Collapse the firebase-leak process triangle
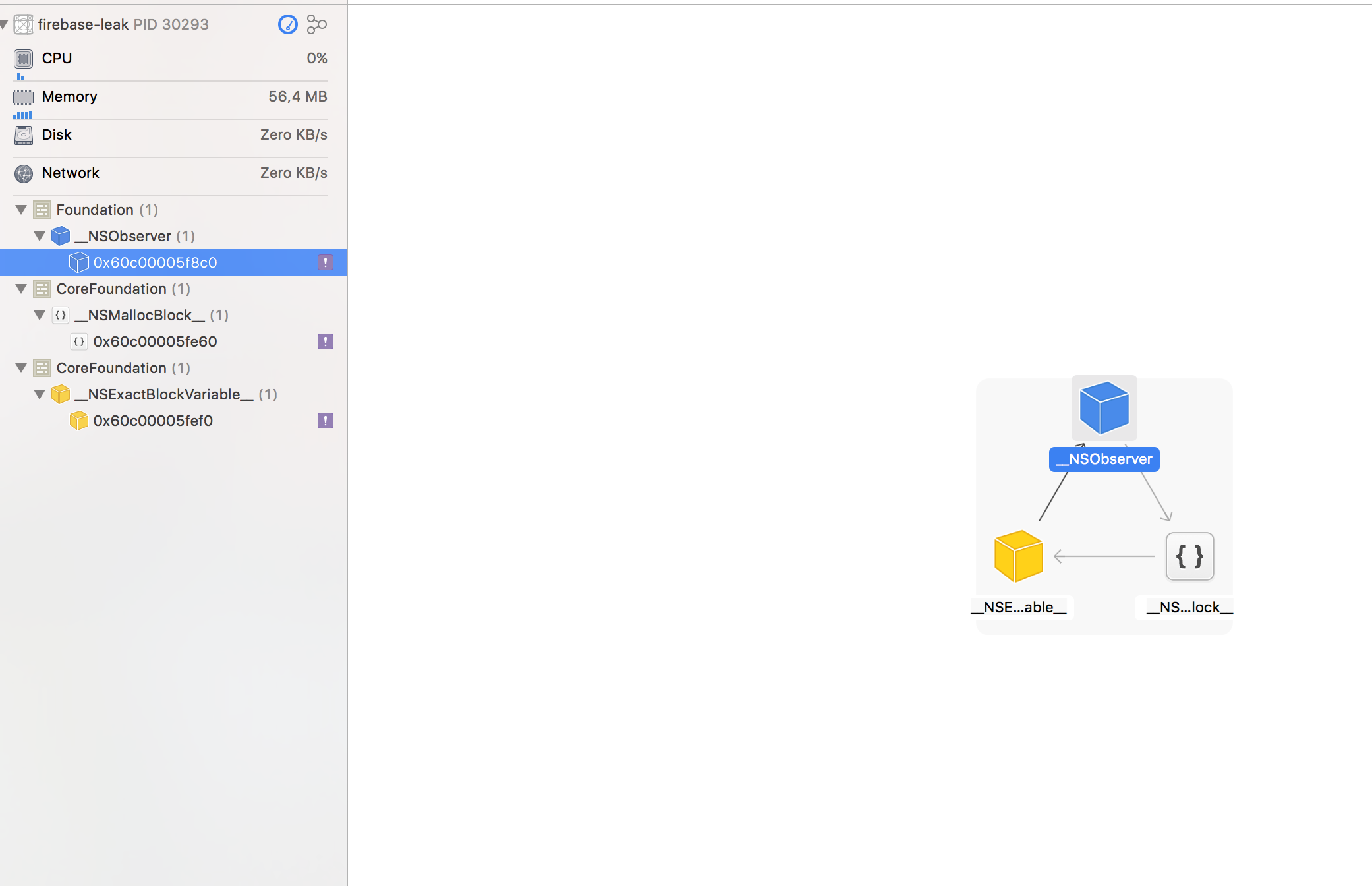The height and width of the screenshot is (886, 1372). 4,24
